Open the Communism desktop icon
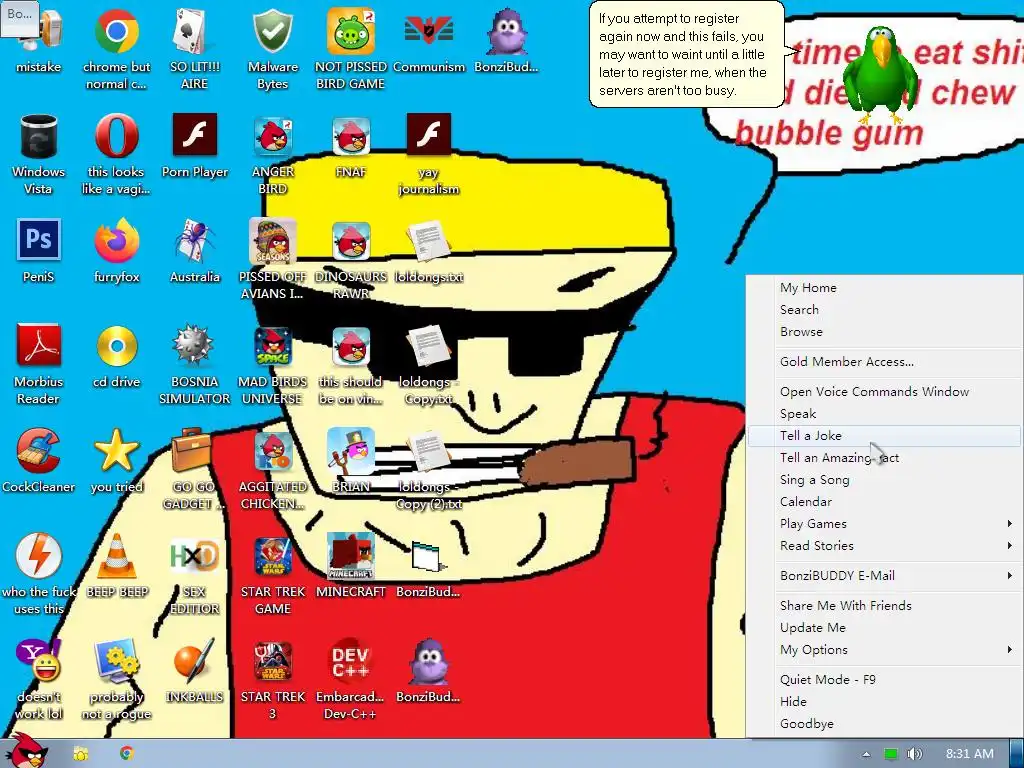 pos(428,31)
